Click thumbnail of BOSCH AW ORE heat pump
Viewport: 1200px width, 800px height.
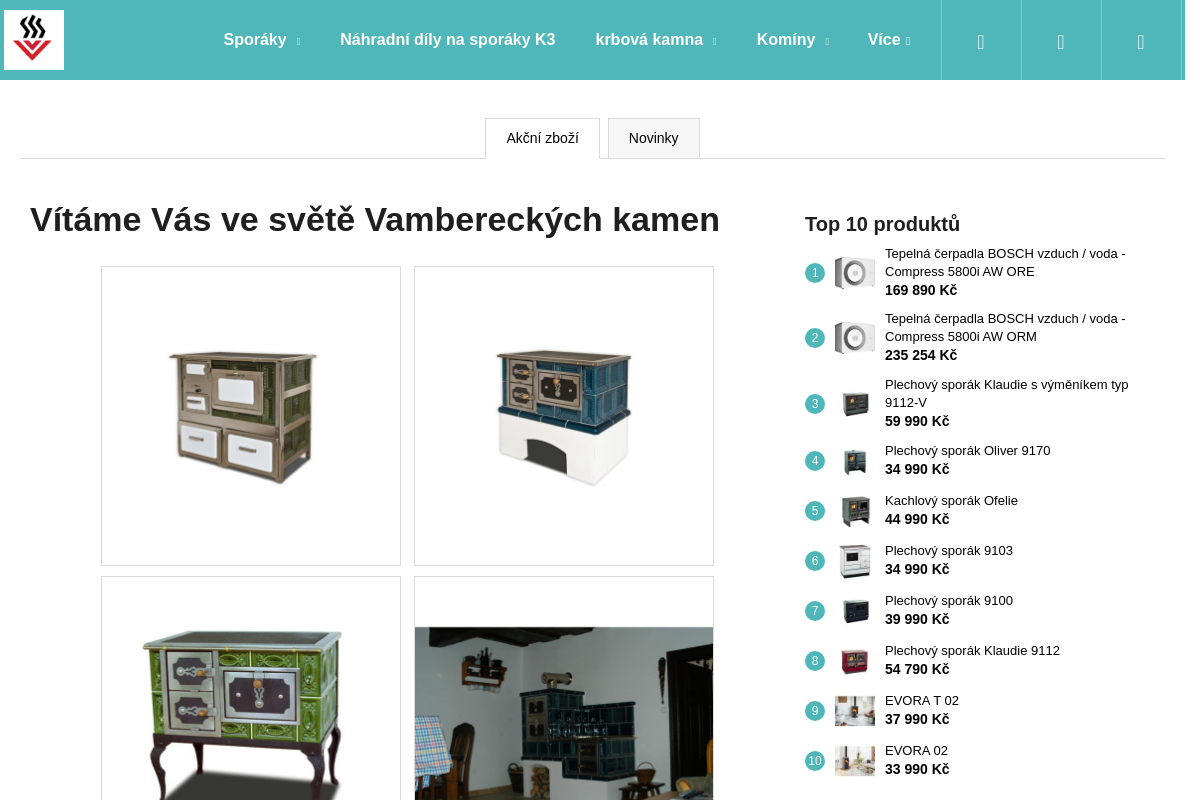coord(855,273)
